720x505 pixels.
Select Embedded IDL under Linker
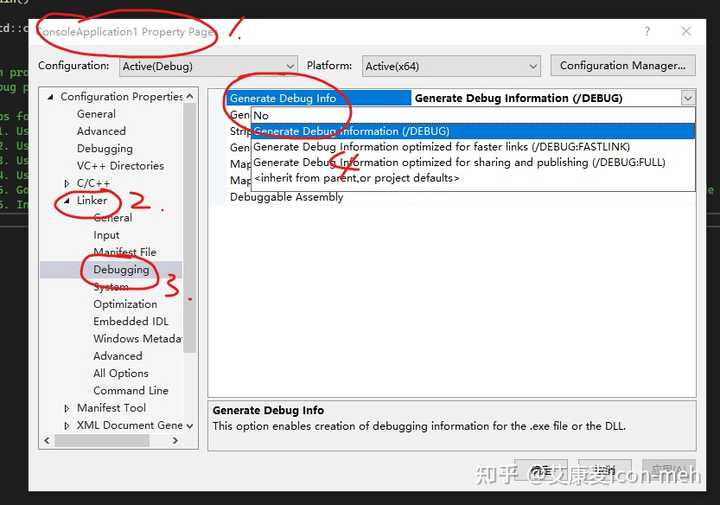coord(131,321)
